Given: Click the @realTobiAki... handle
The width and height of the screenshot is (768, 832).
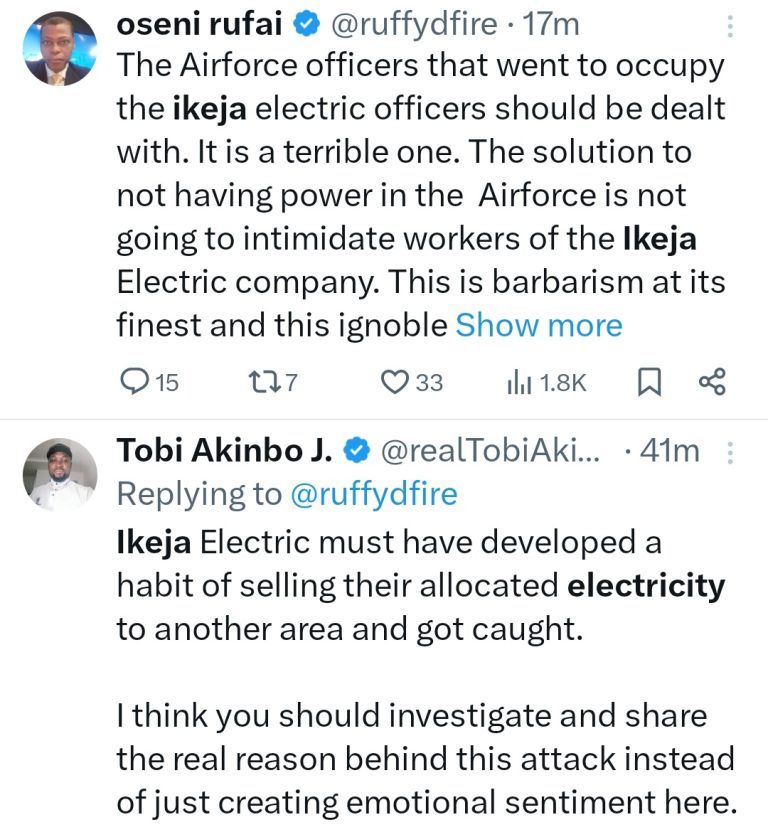Looking at the screenshot, I should tap(490, 451).
